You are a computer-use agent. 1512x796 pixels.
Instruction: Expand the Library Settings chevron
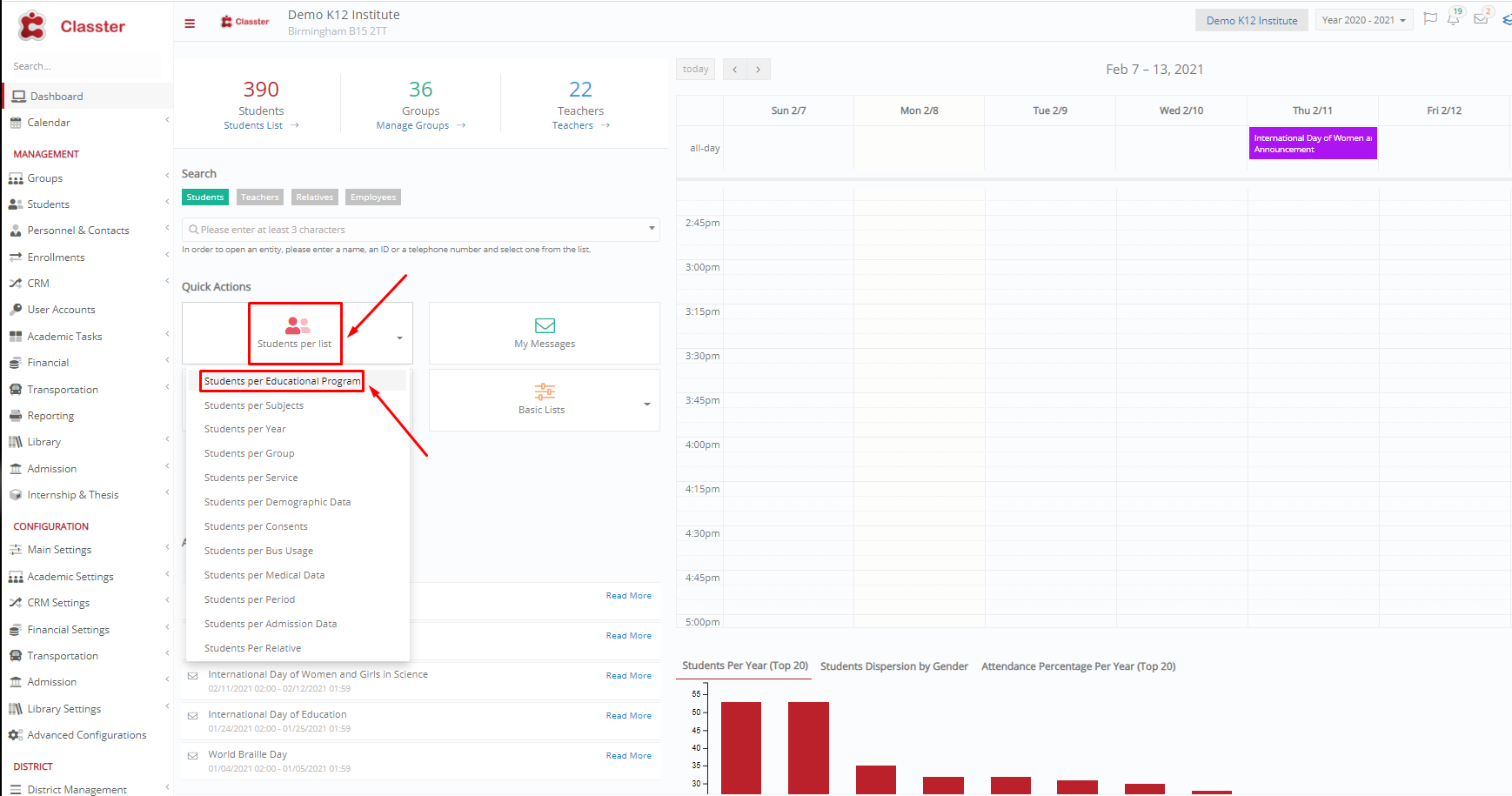pyautogui.click(x=167, y=706)
